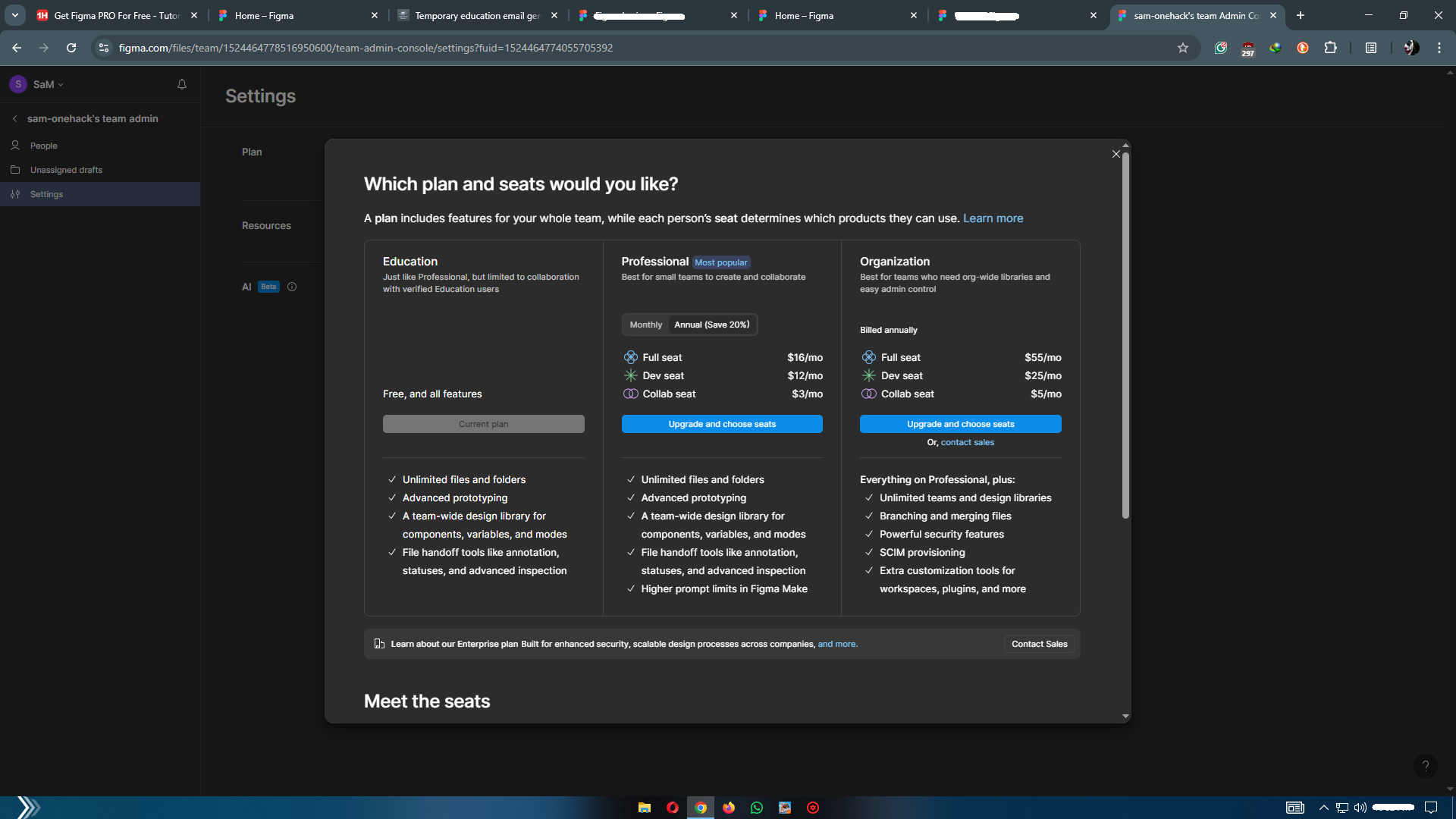This screenshot has height=819, width=1456.
Task: Close the Temporary education email tab
Action: 554,15
